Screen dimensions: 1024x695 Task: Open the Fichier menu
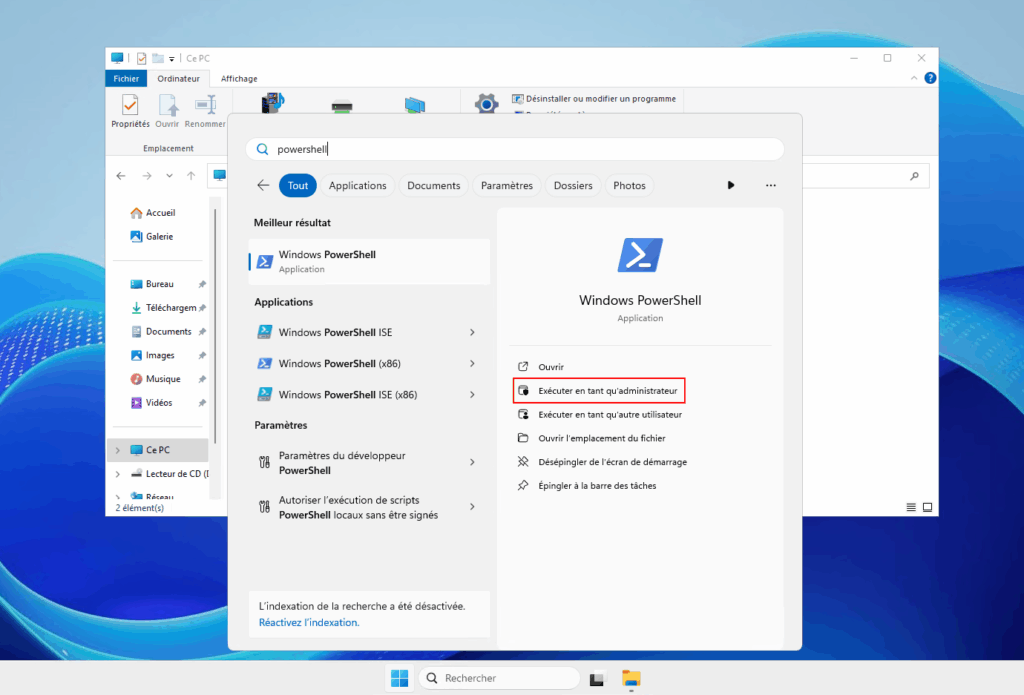point(126,78)
